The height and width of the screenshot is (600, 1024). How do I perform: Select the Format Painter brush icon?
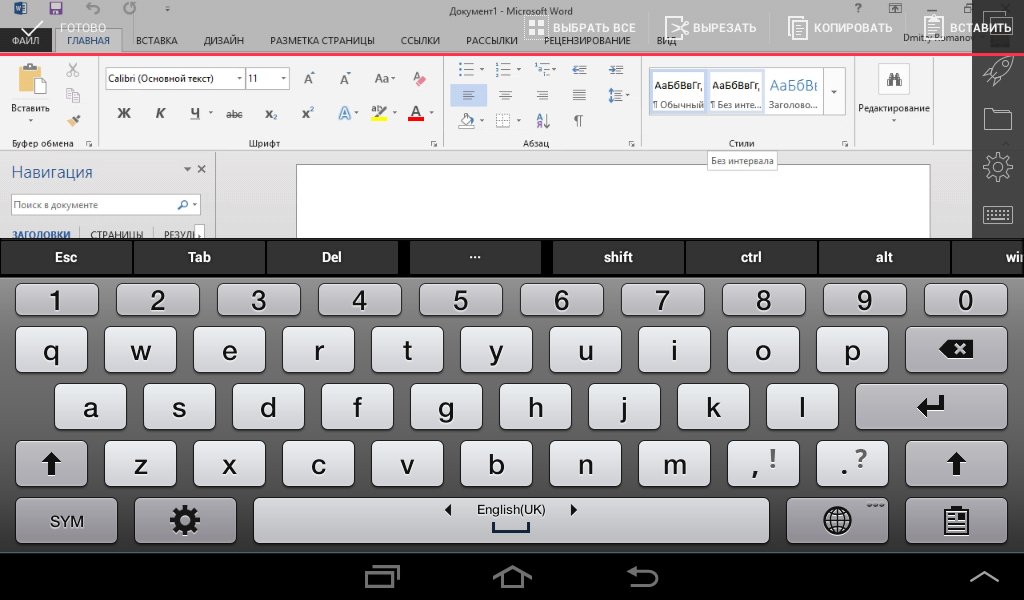coord(73,120)
